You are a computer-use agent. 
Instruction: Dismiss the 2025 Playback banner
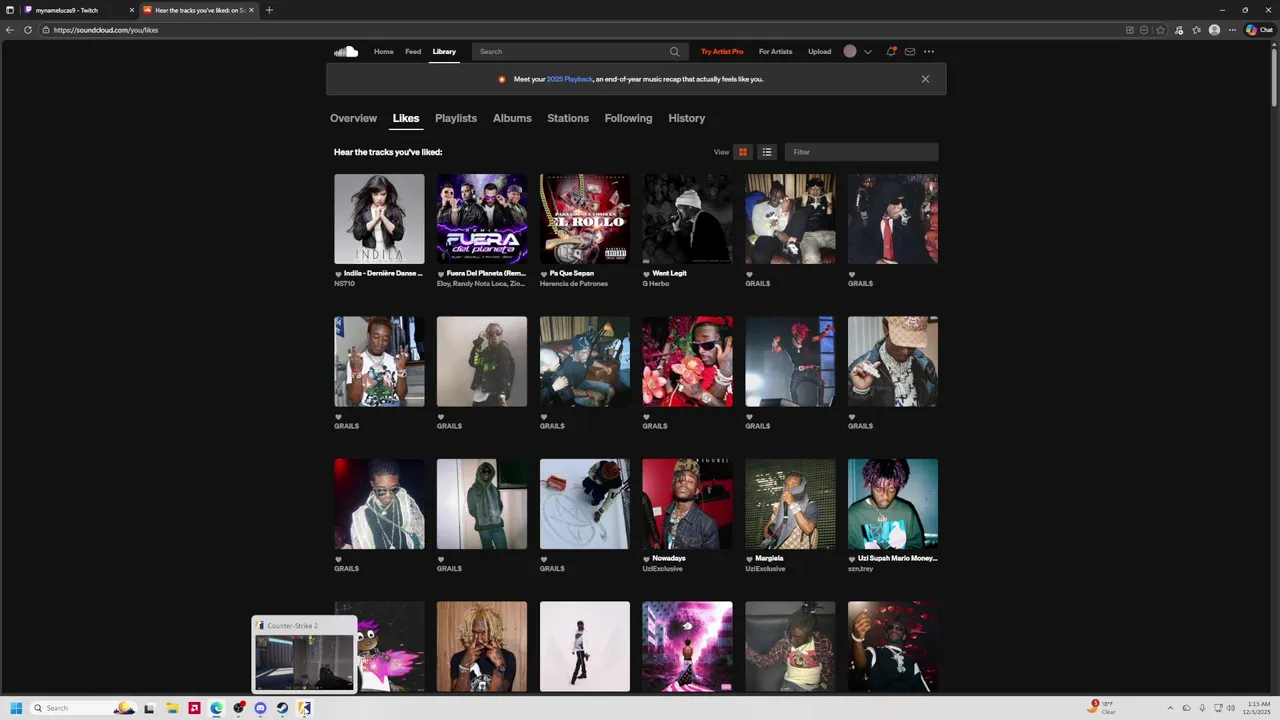pyautogui.click(x=925, y=79)
